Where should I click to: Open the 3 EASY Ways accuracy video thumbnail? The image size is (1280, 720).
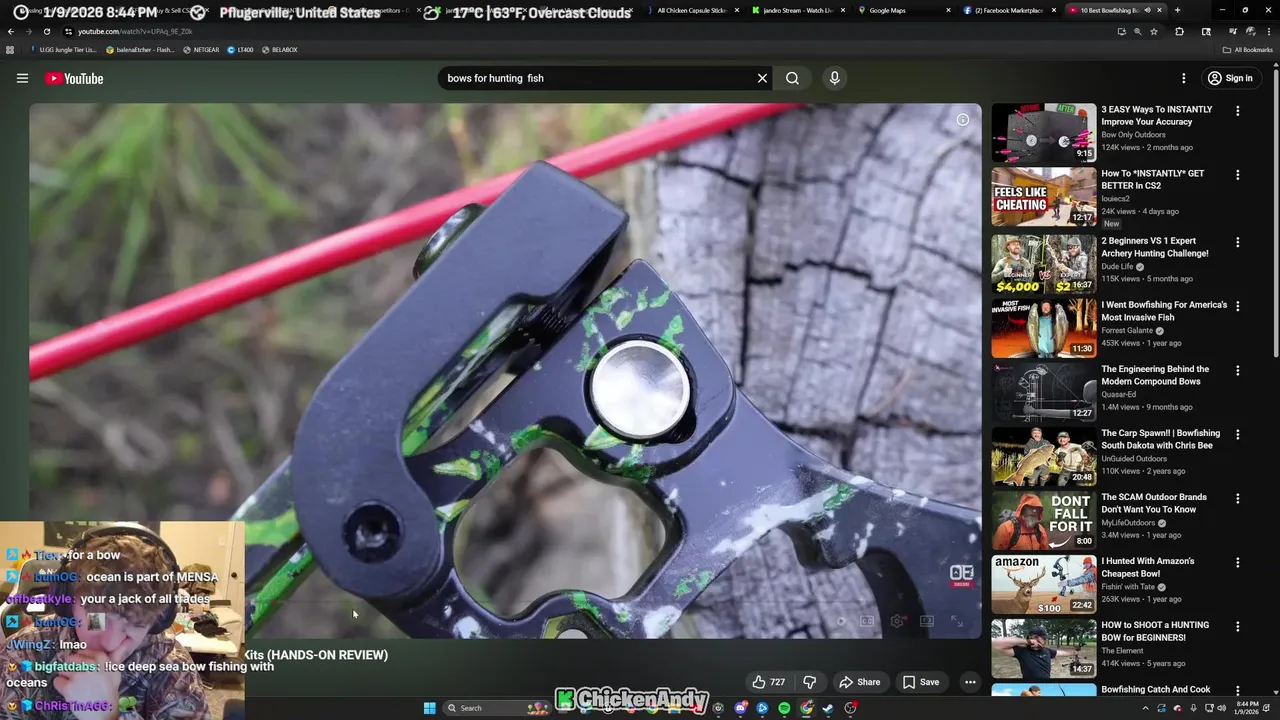[1044, 132]
